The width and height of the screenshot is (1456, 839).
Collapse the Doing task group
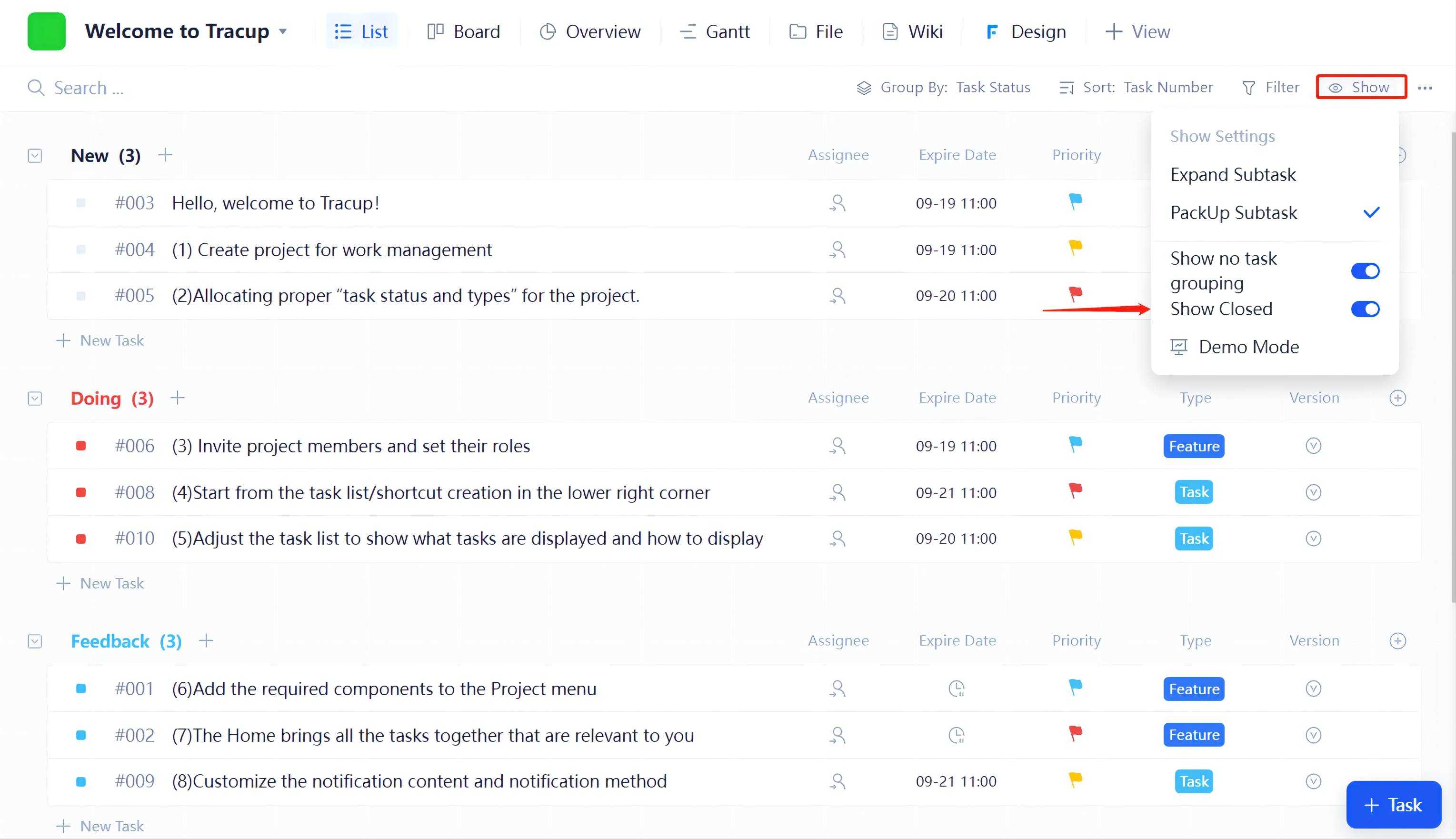(x=35, y=399)
